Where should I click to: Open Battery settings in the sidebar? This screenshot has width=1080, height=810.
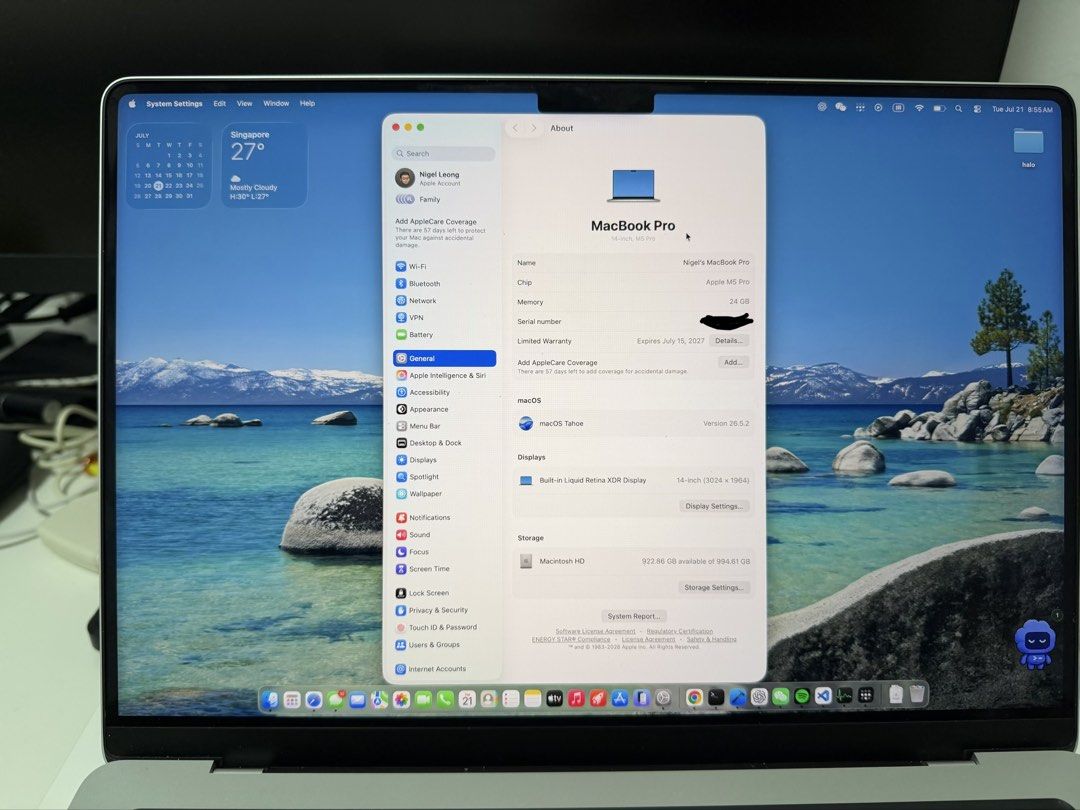pyautogui.click(x=415, y=335)
